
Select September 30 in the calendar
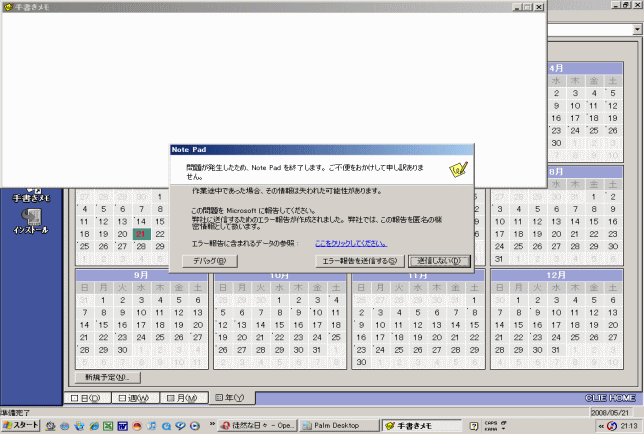coord(122,350)
